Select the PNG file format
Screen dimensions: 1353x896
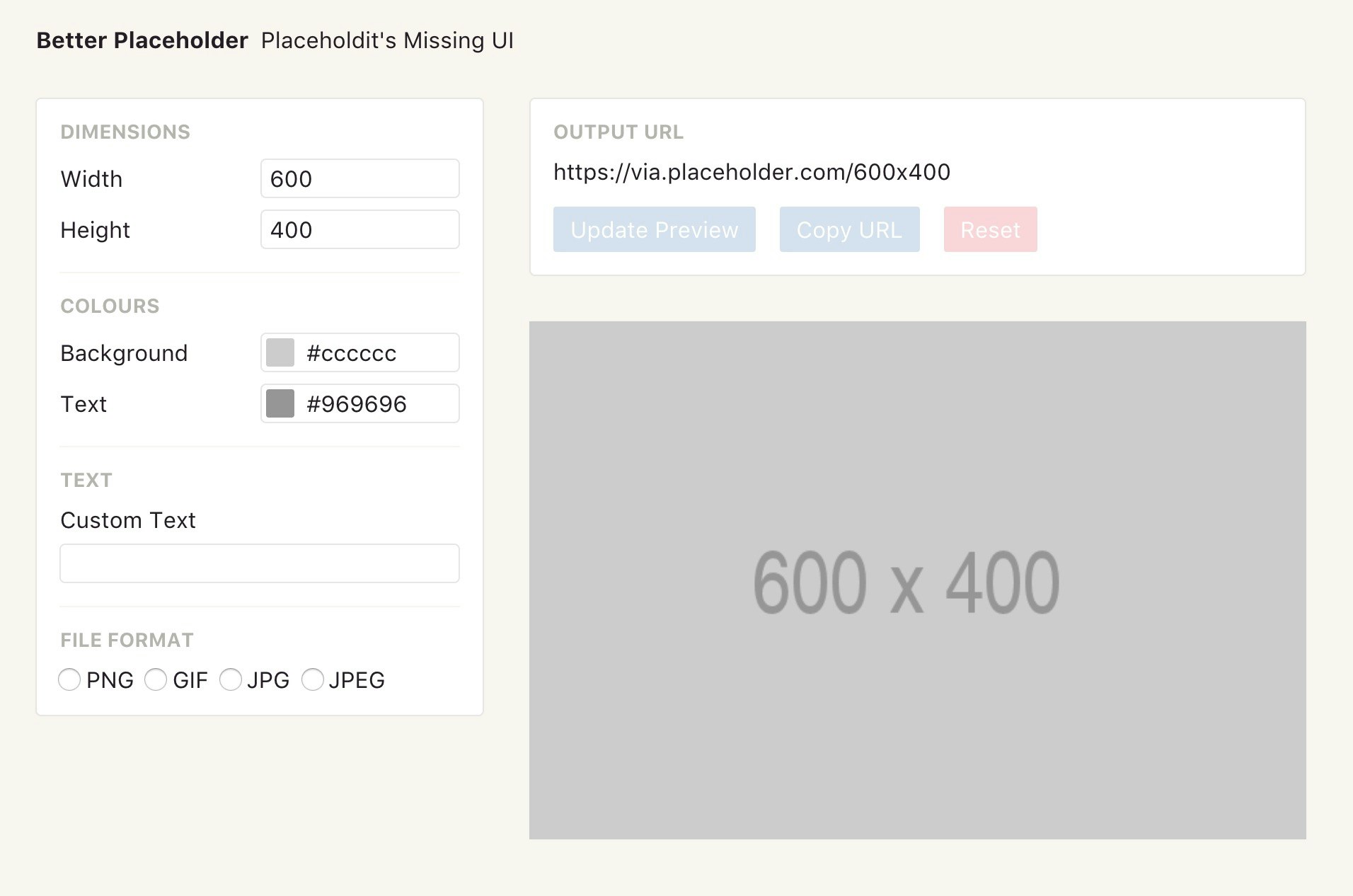pos(69,679)
